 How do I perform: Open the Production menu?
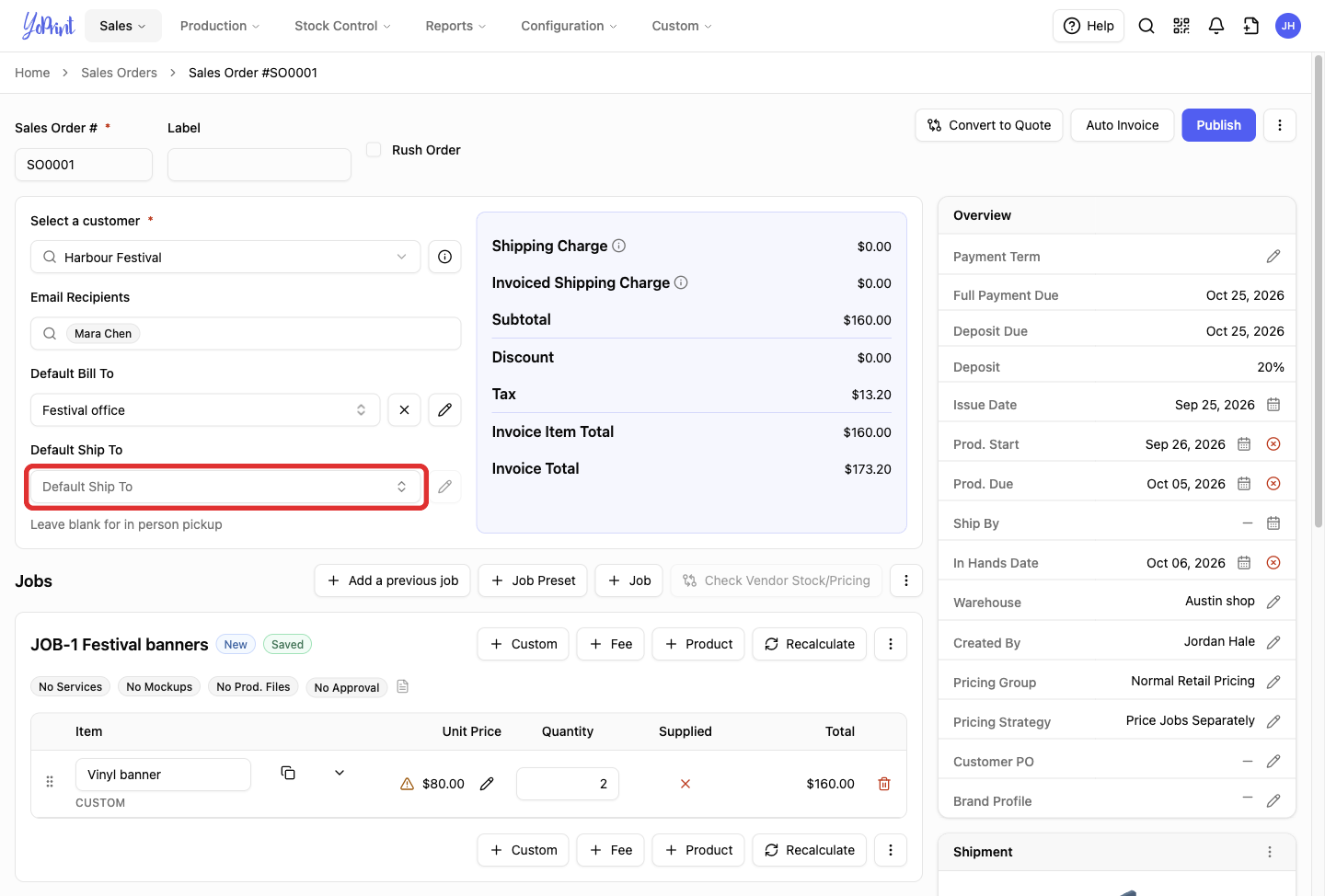220,26
